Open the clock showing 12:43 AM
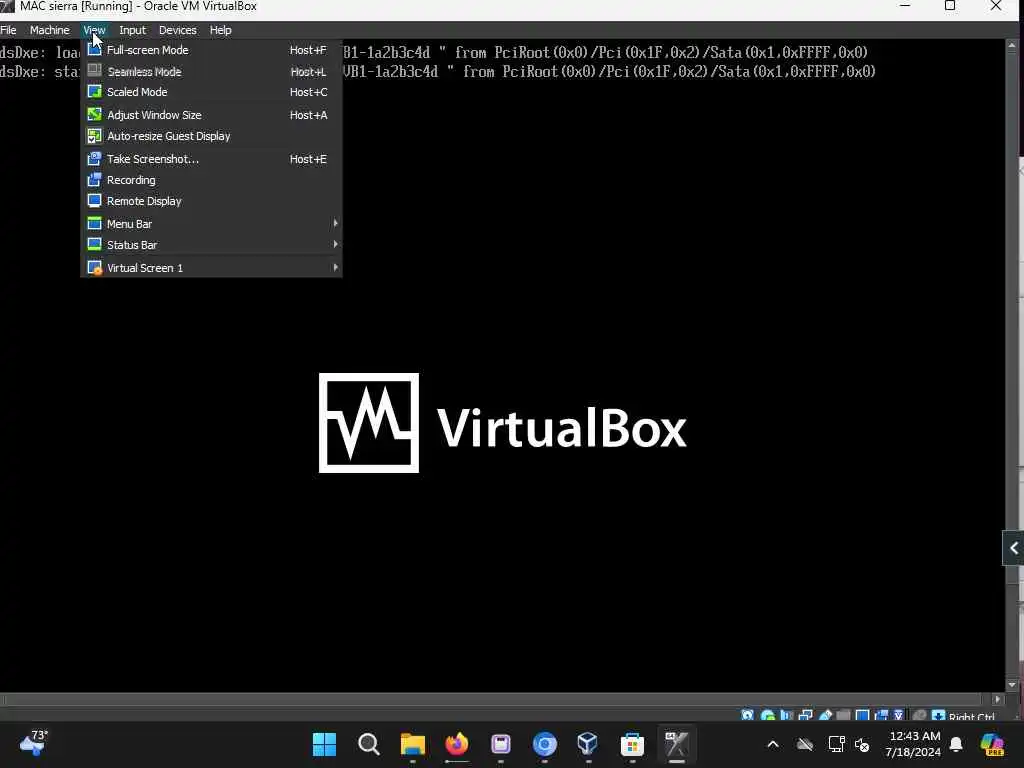The image size is (1024, 768). 912,744
